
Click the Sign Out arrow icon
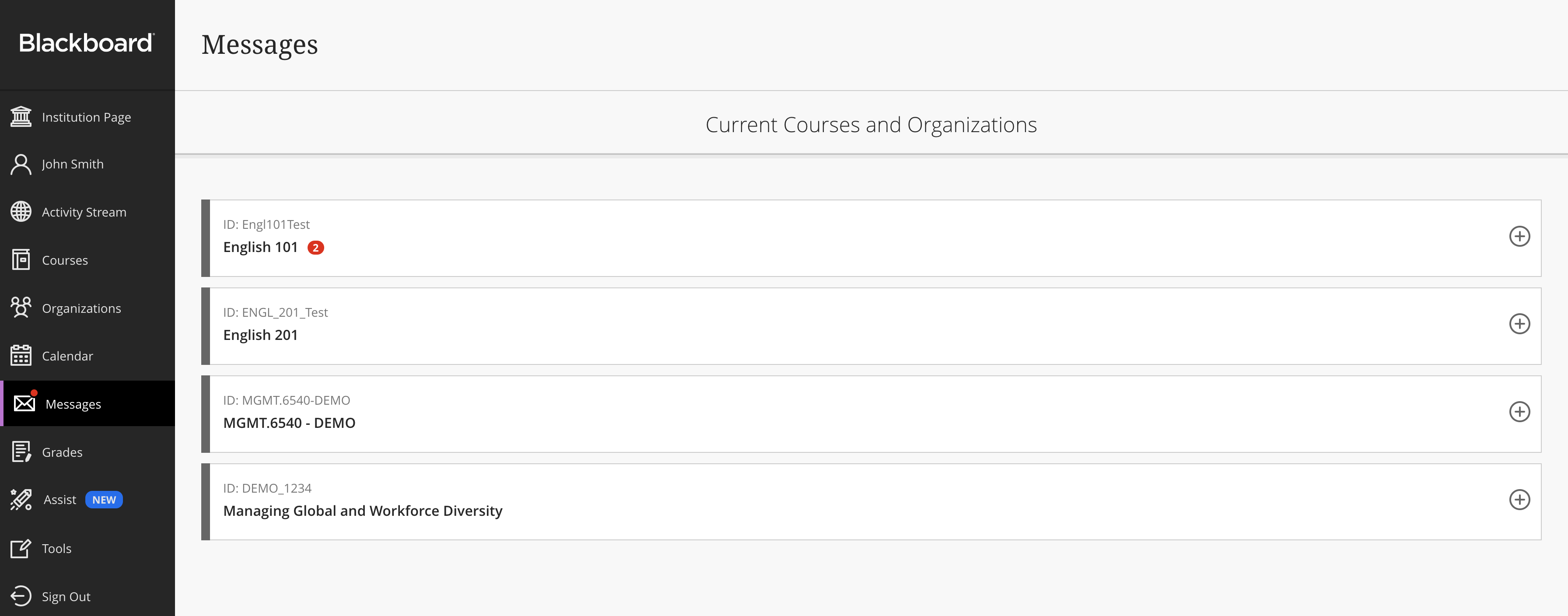coord(21,596)
